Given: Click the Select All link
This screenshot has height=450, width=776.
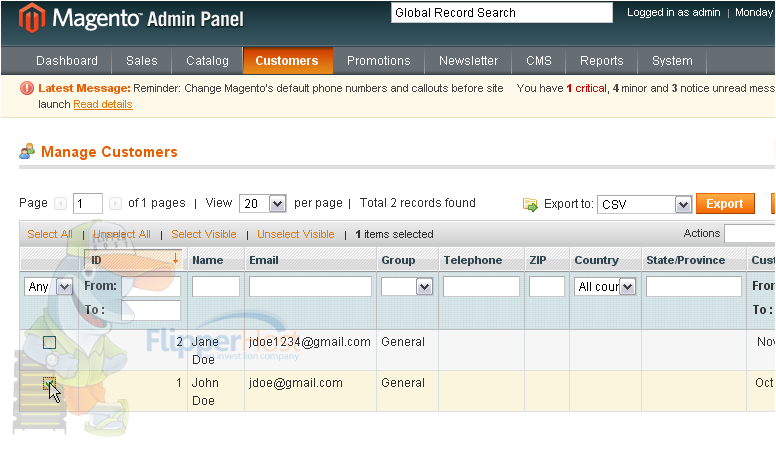Looking at the screenshot, I should pyautogui.click(x=50, y=234).
